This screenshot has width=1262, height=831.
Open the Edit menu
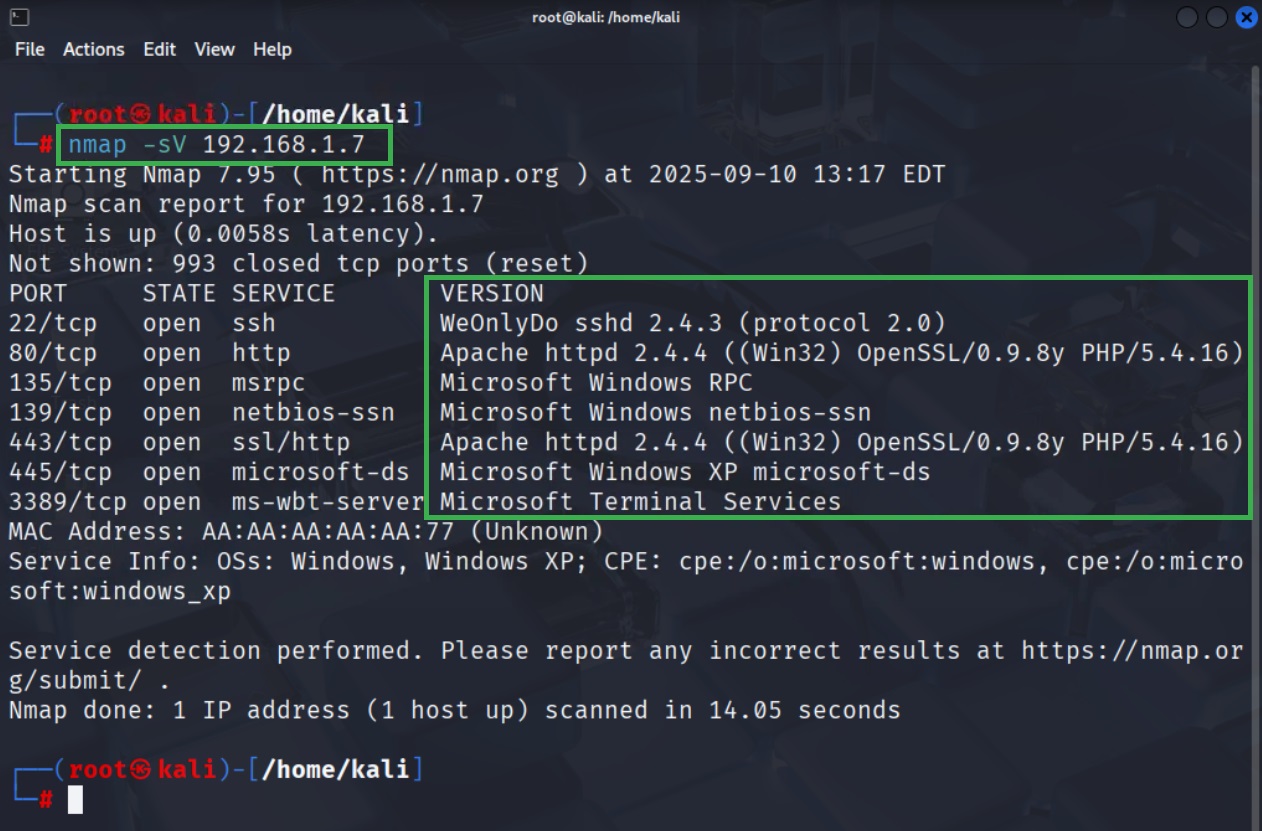point(159,49)
